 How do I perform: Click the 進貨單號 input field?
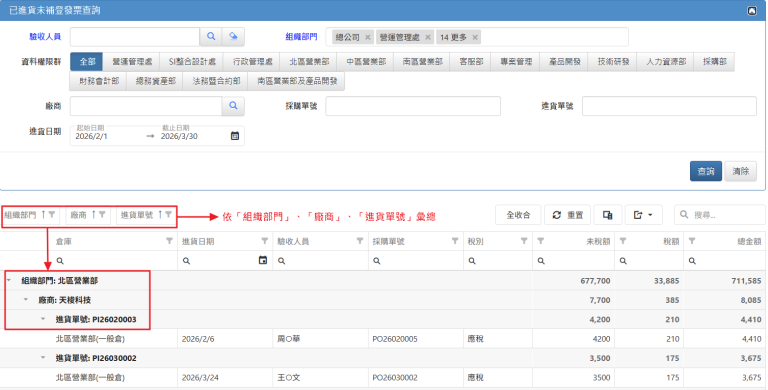click(x=669, y=106)
